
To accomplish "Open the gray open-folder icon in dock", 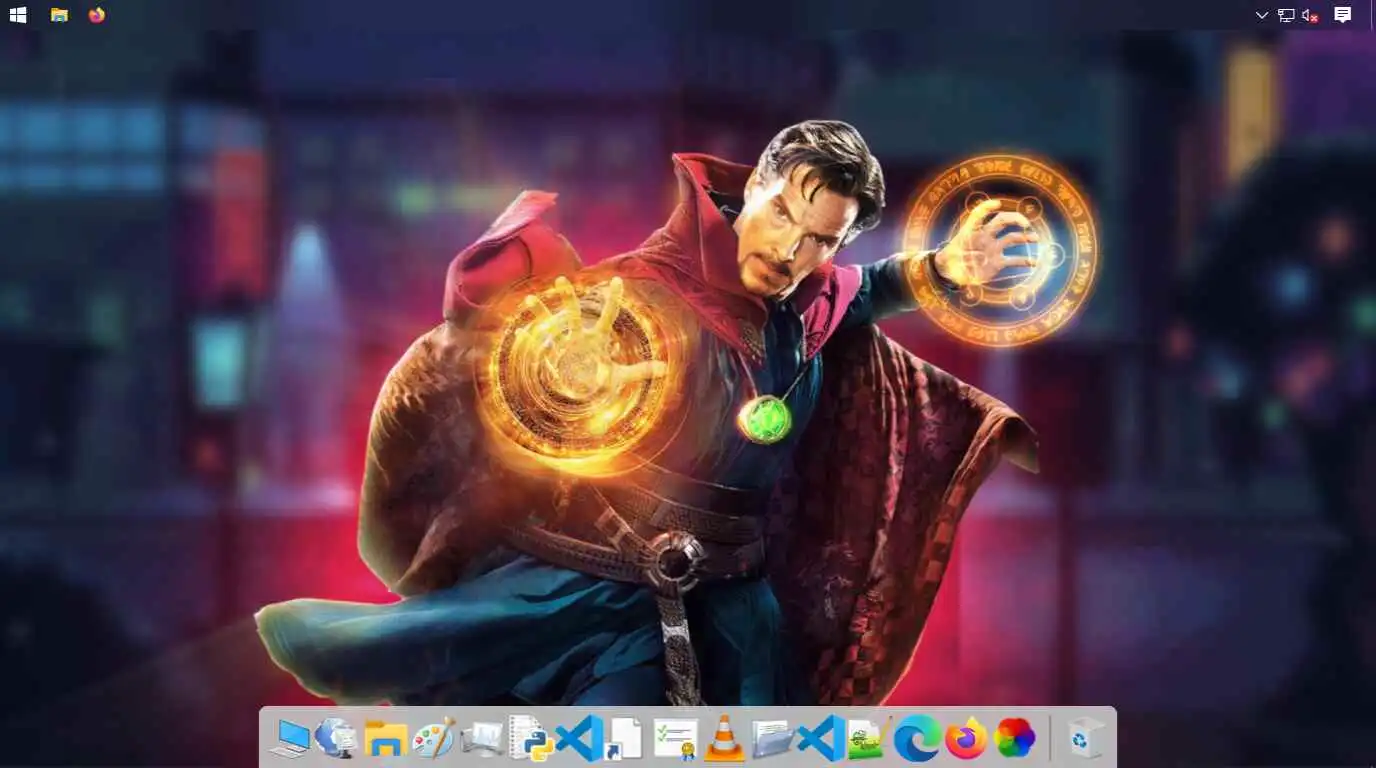I will point(772,739).
